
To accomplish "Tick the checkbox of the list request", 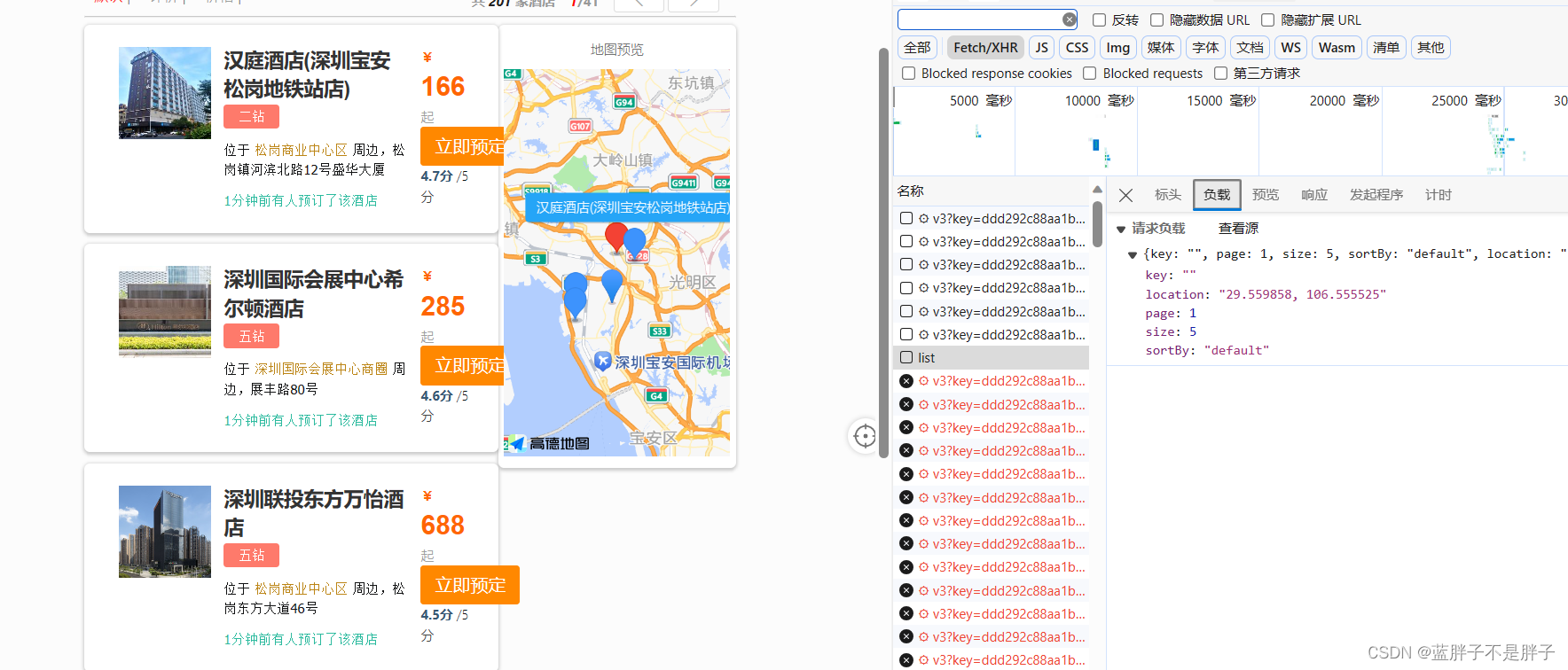I will (x=906, y=357).
